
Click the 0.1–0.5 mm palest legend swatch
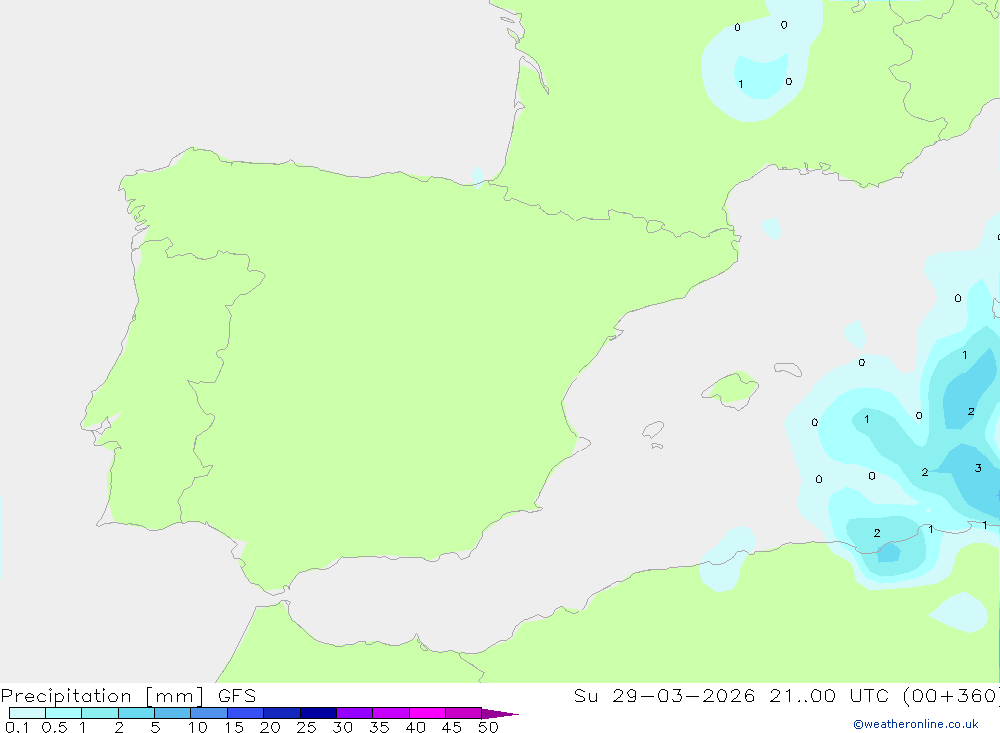[x=27, y=713]
